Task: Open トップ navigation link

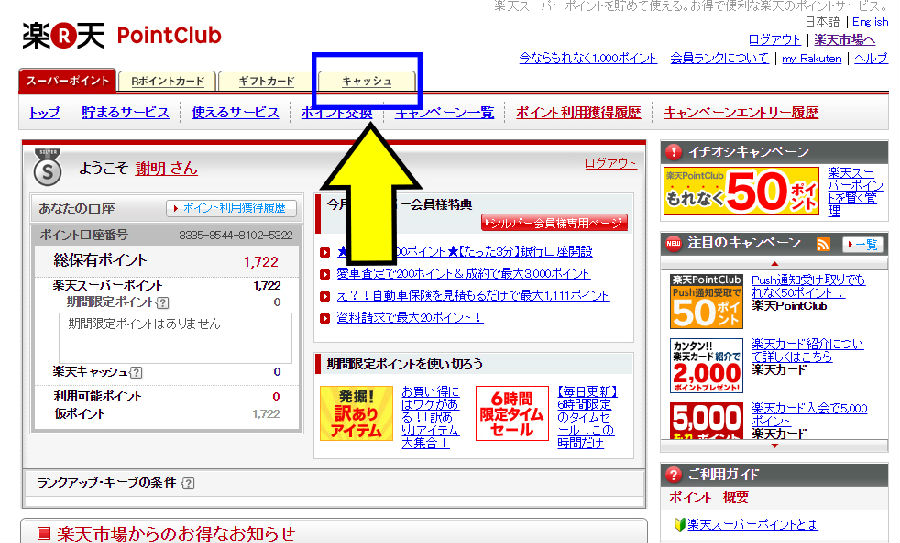Action: 44,112
